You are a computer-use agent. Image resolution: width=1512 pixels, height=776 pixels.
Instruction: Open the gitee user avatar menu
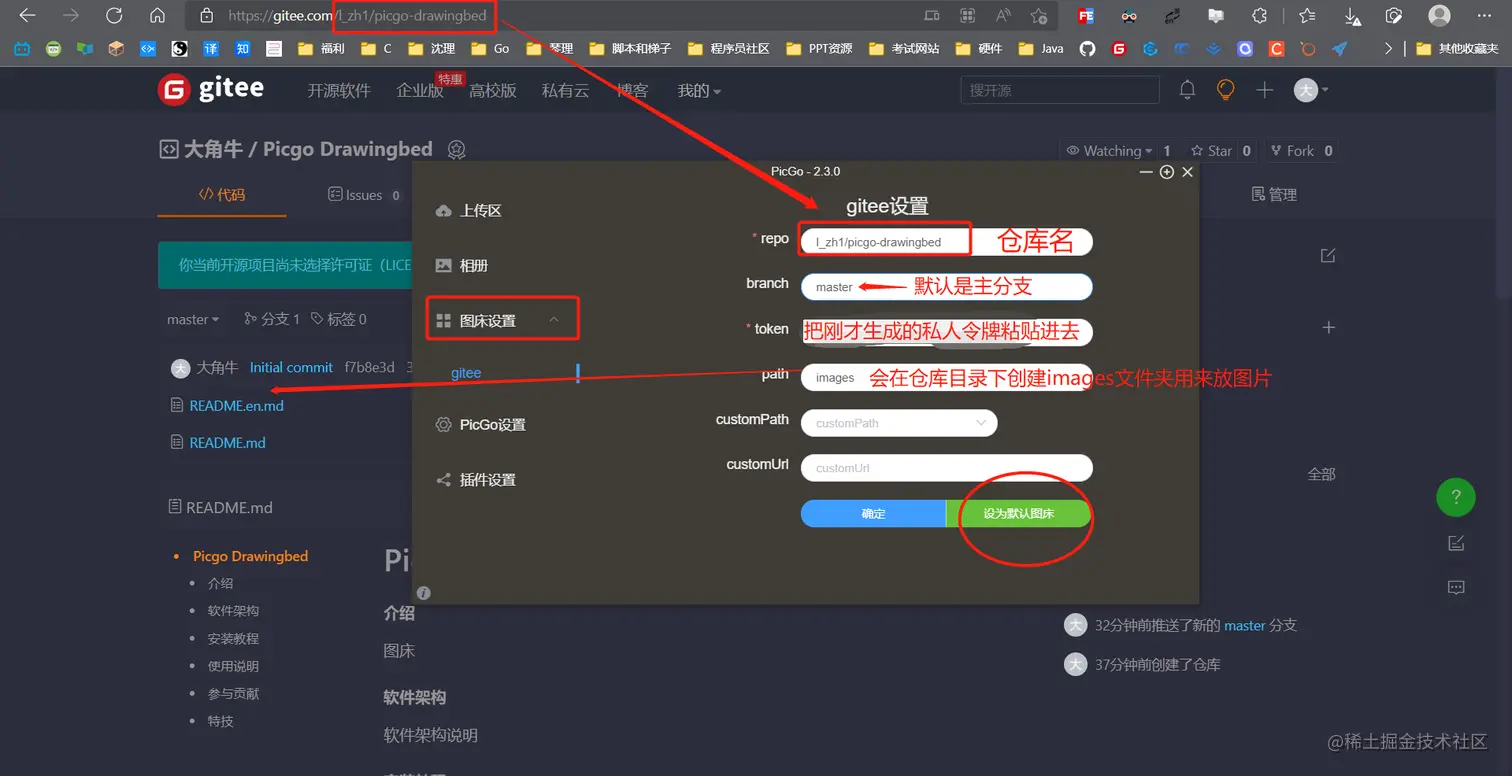click(1310, 90)
